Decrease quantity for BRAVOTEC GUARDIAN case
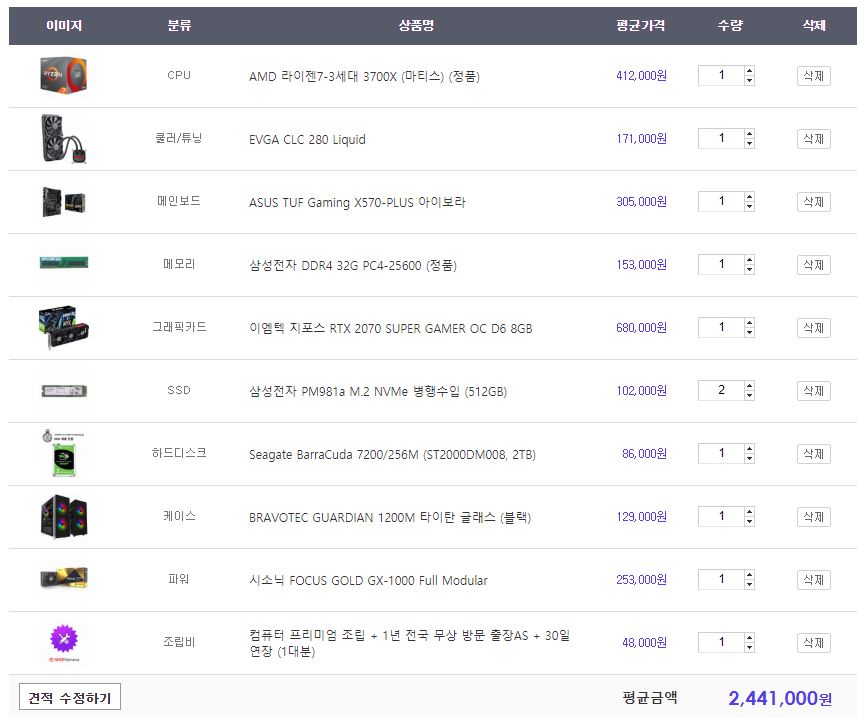Image resolution: width=864 pixels, height=717 pixels. [x=749, y=521]
